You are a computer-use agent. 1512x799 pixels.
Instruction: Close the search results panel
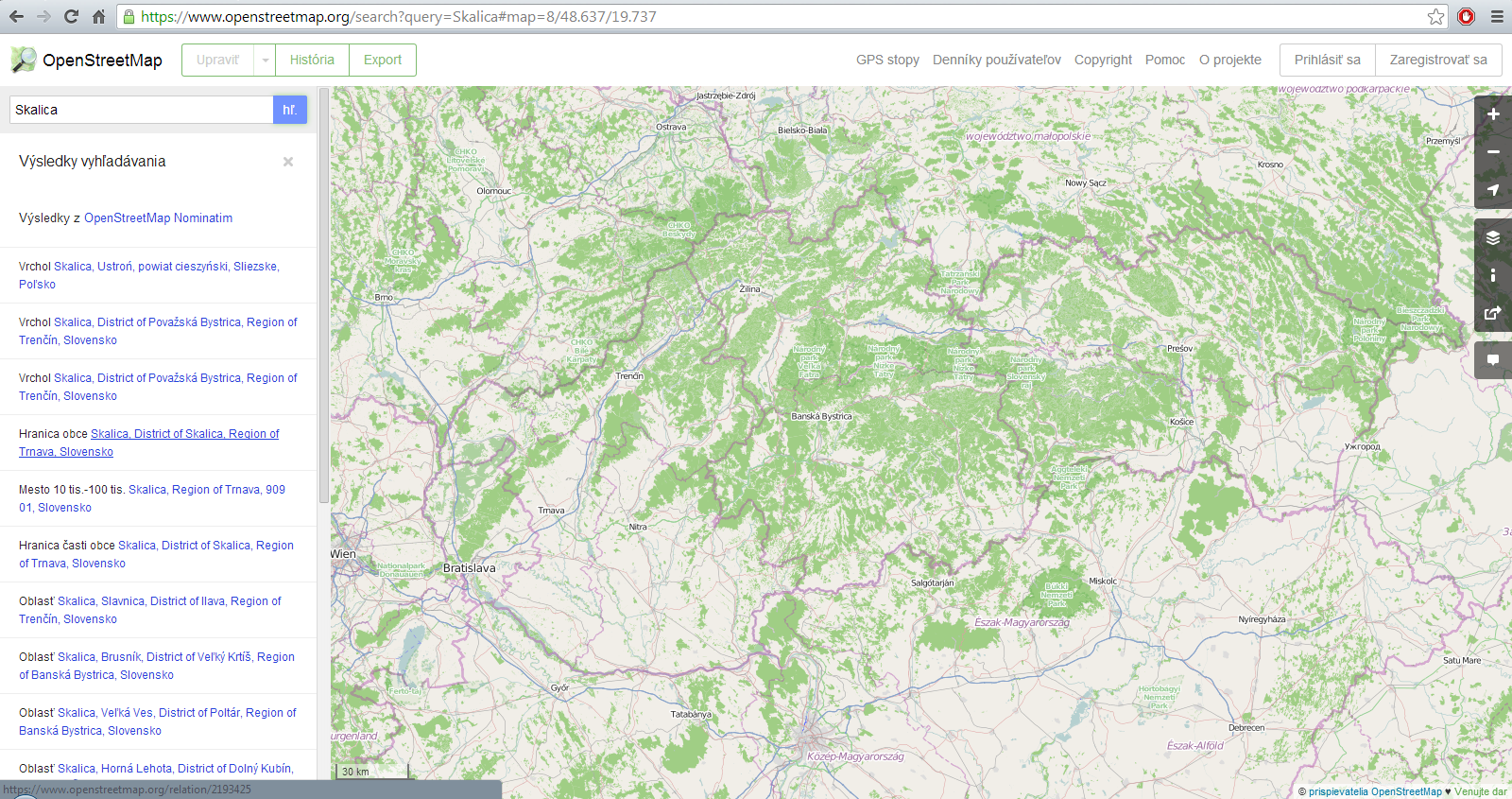tap(288, 162)
